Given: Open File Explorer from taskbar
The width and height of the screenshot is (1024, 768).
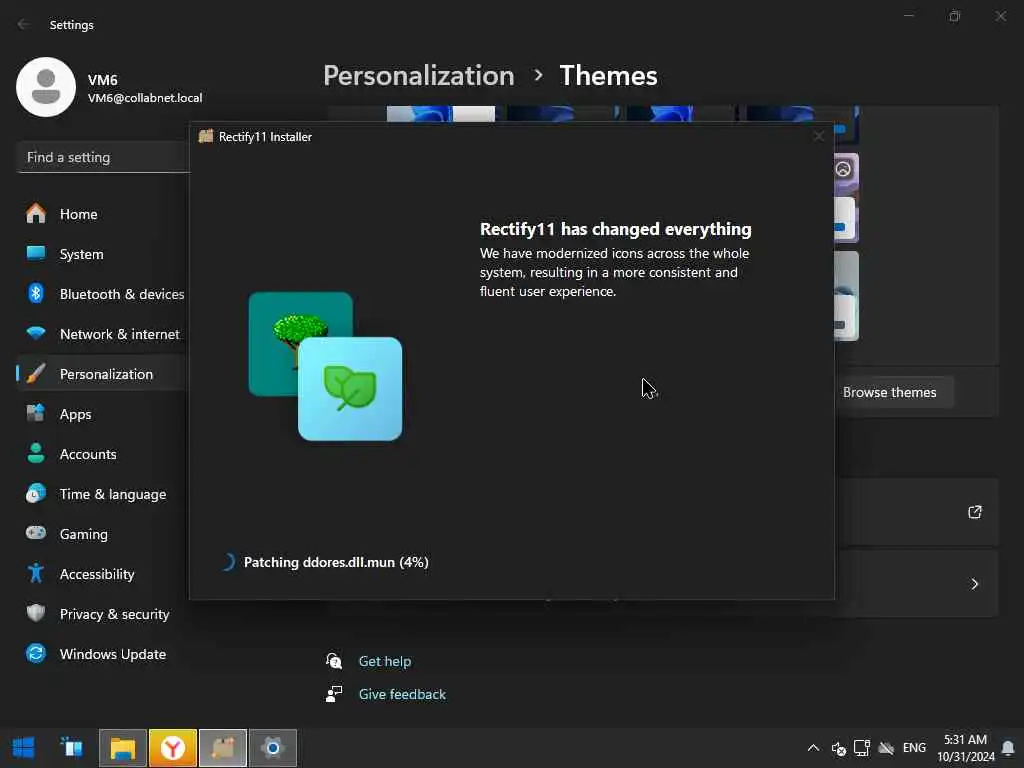Looking at the screenshot, I should click(123, 748).
